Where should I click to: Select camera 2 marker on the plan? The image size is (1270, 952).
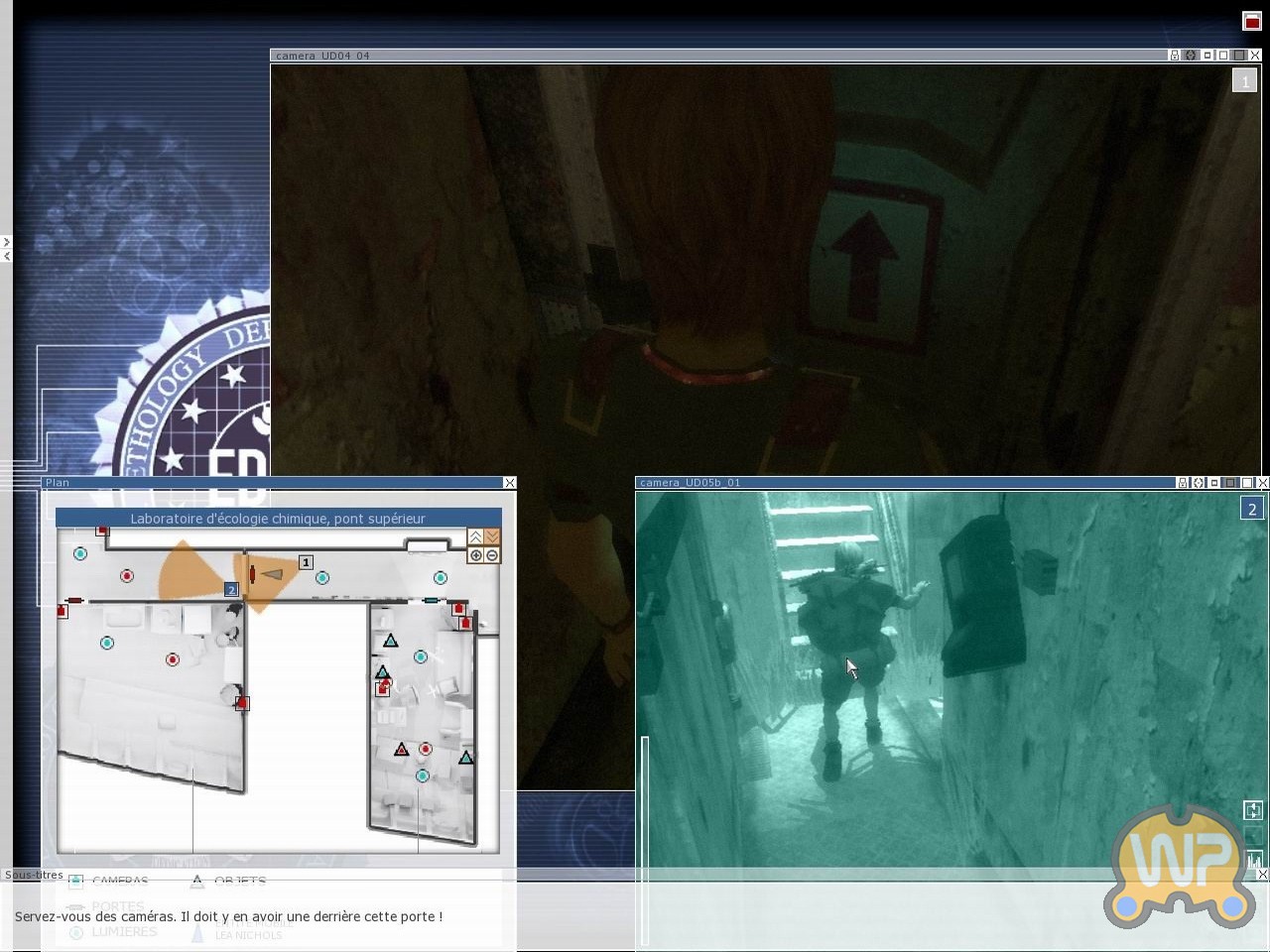tap(231, 589)
